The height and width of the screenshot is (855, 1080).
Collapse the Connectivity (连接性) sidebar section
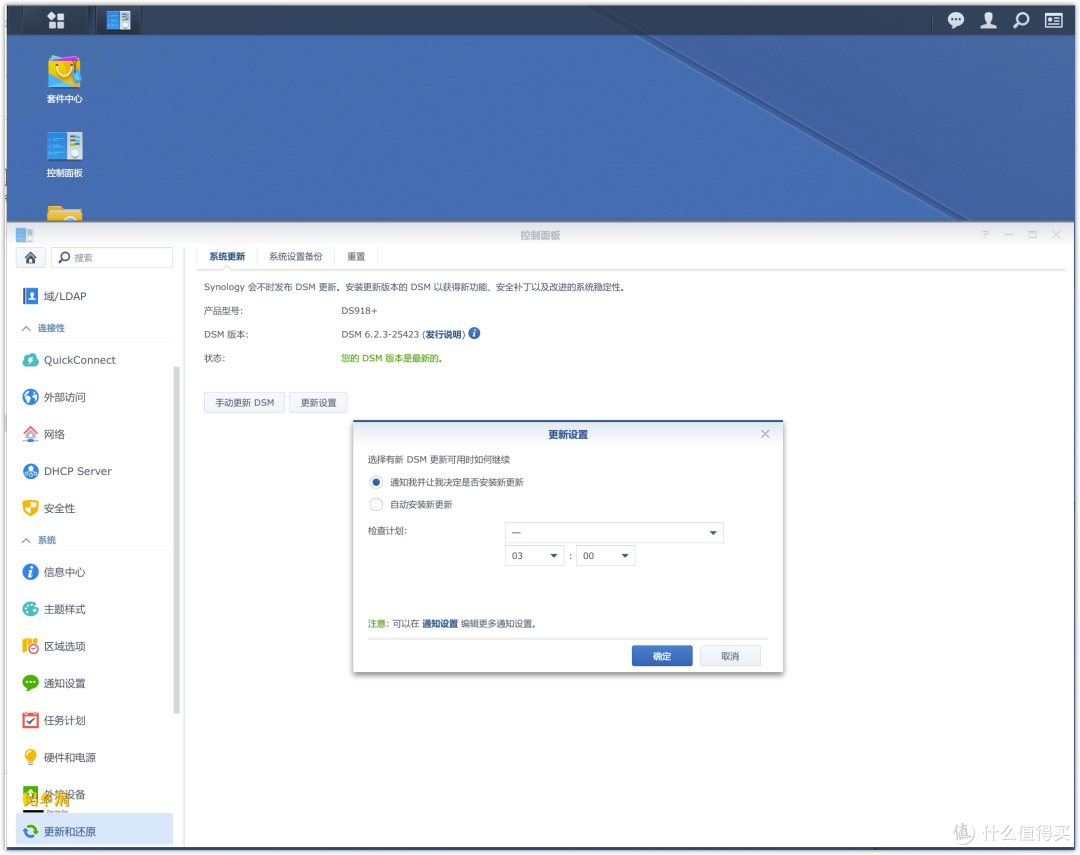(x=27, y=328)
